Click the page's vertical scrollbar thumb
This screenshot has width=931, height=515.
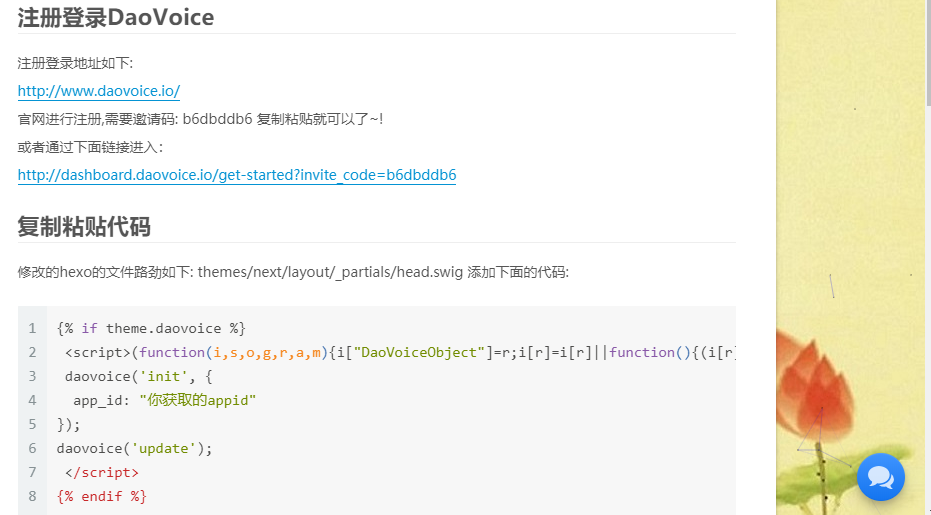pos(927,50)
